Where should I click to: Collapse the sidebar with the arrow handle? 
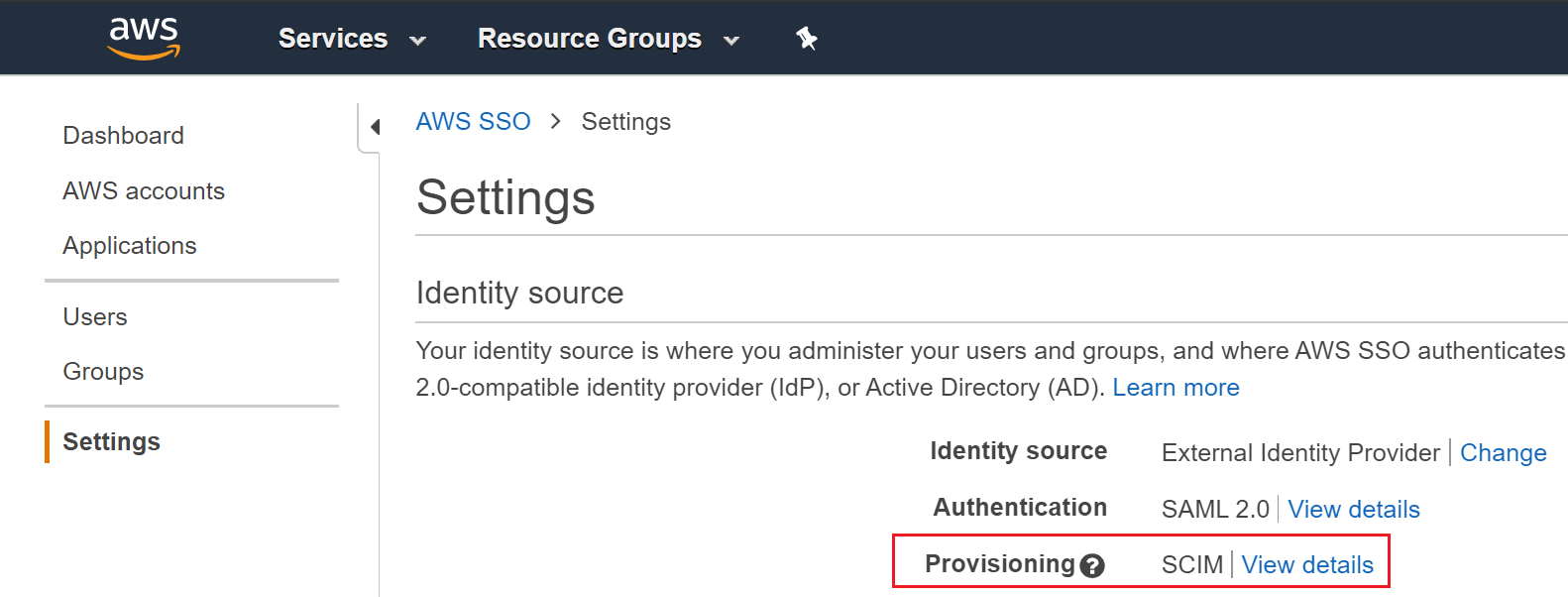click(375, 127)
